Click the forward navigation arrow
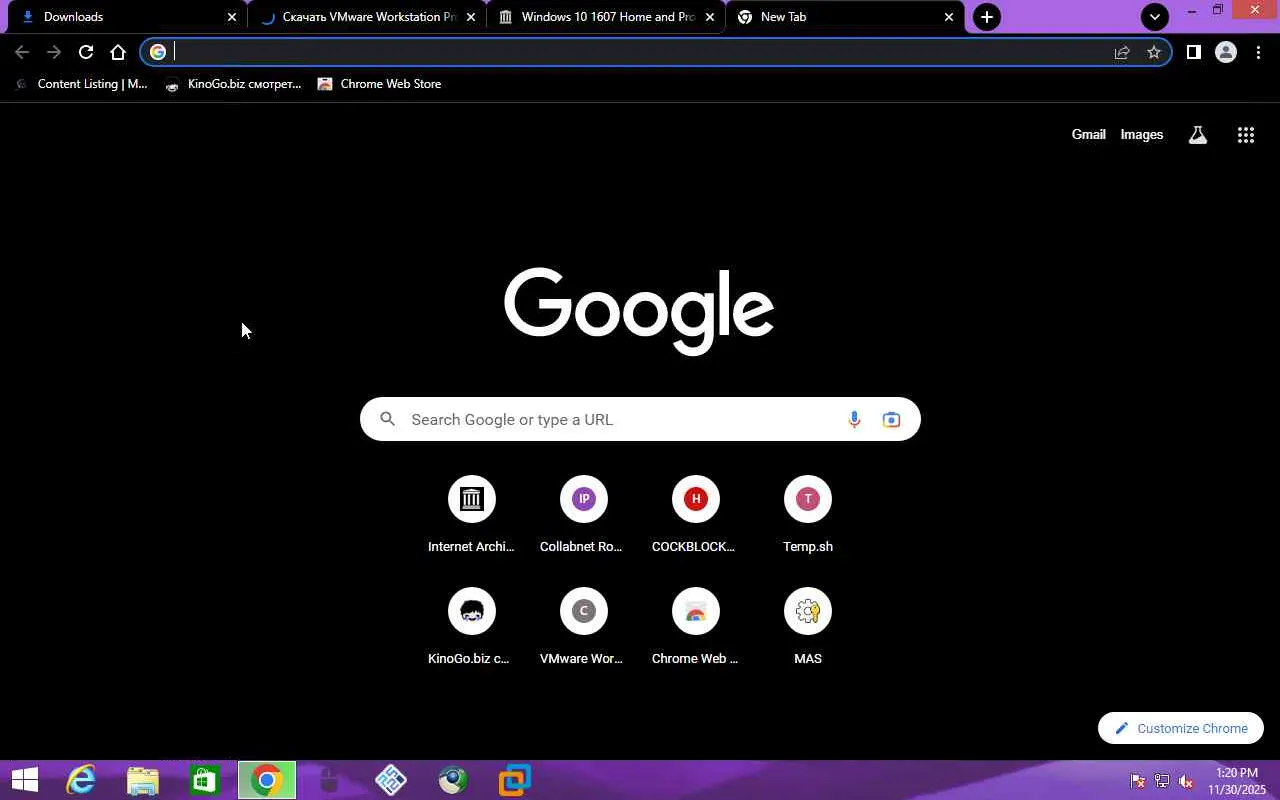 tap(54, 52)
